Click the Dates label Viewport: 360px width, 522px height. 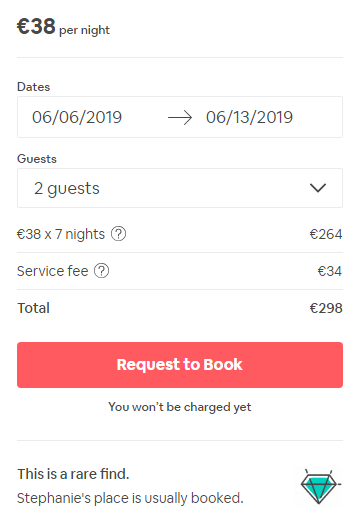tap(33, 87)
